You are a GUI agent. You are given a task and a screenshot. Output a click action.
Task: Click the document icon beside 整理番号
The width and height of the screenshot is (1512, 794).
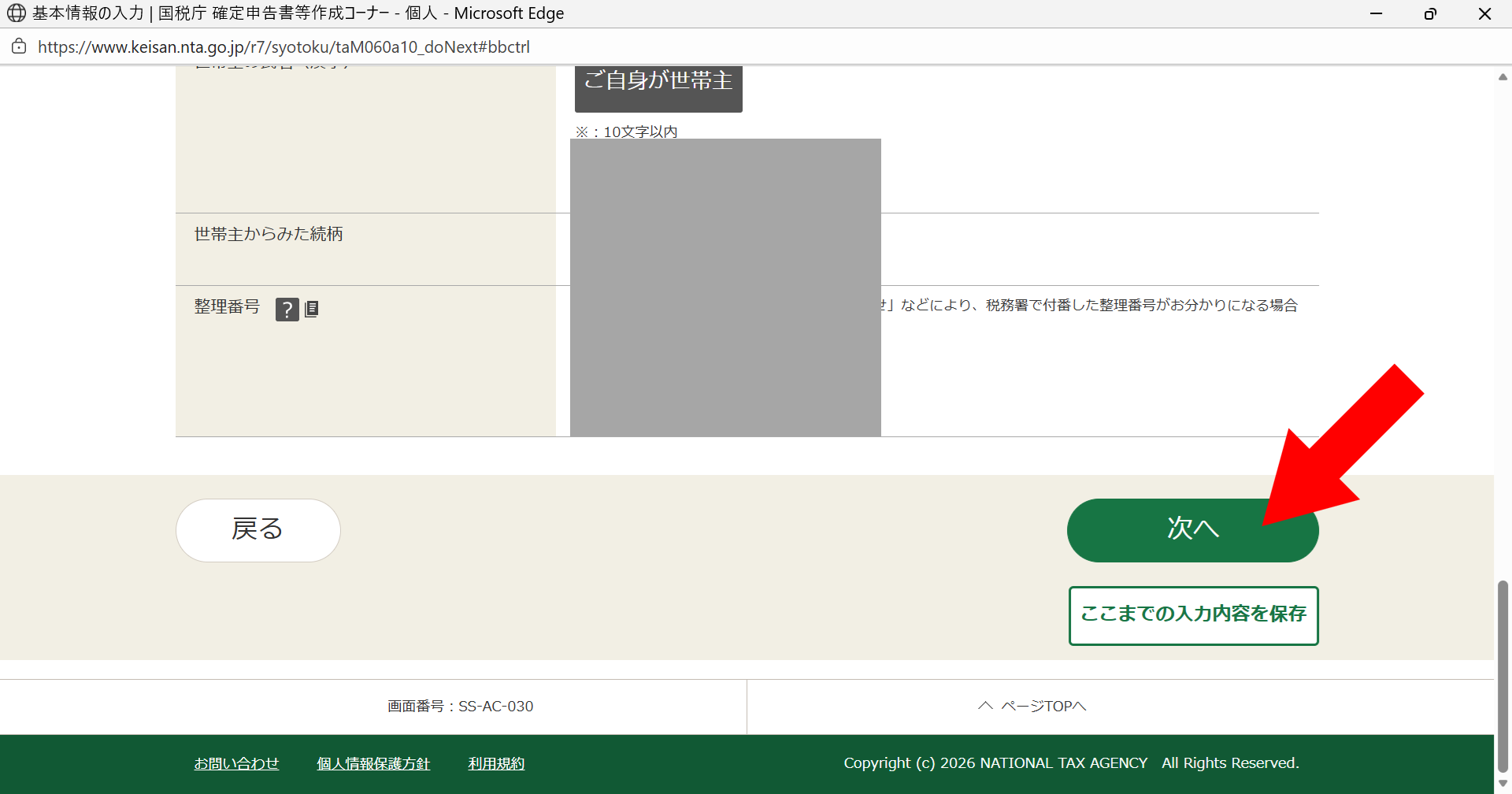[312, 310]
